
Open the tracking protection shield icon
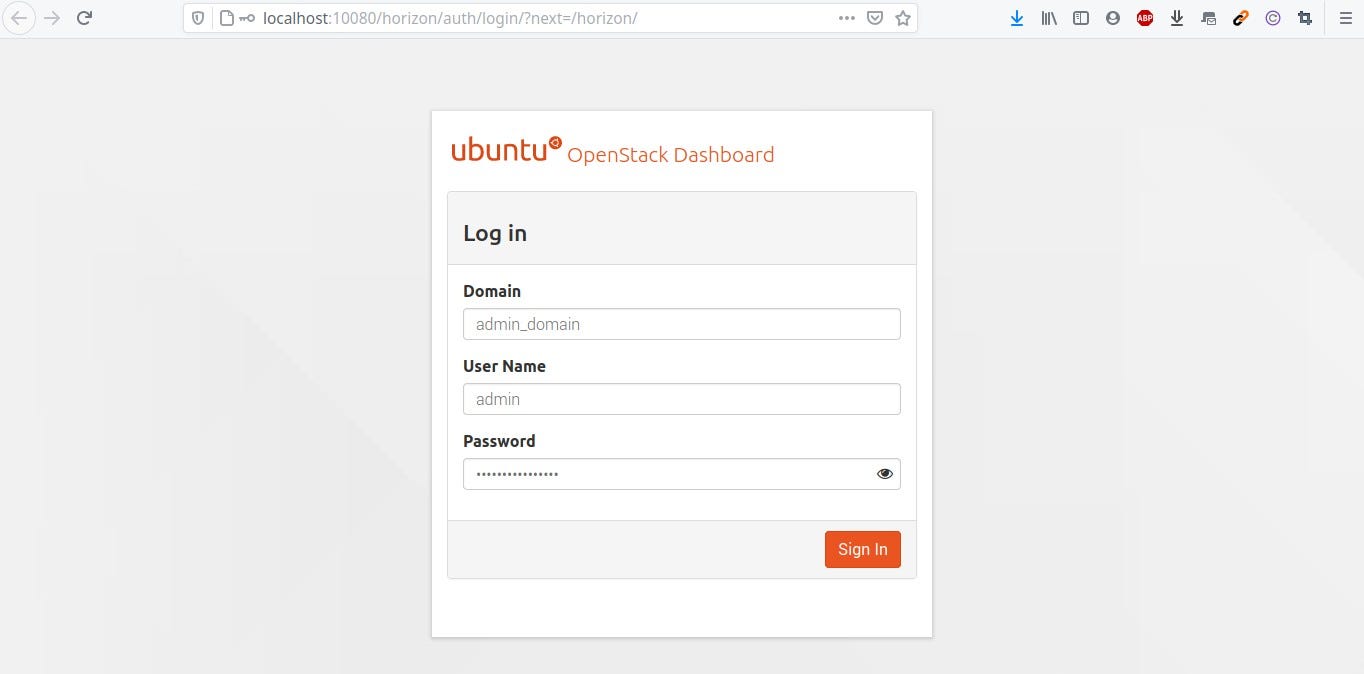click(x=198, y=18)
